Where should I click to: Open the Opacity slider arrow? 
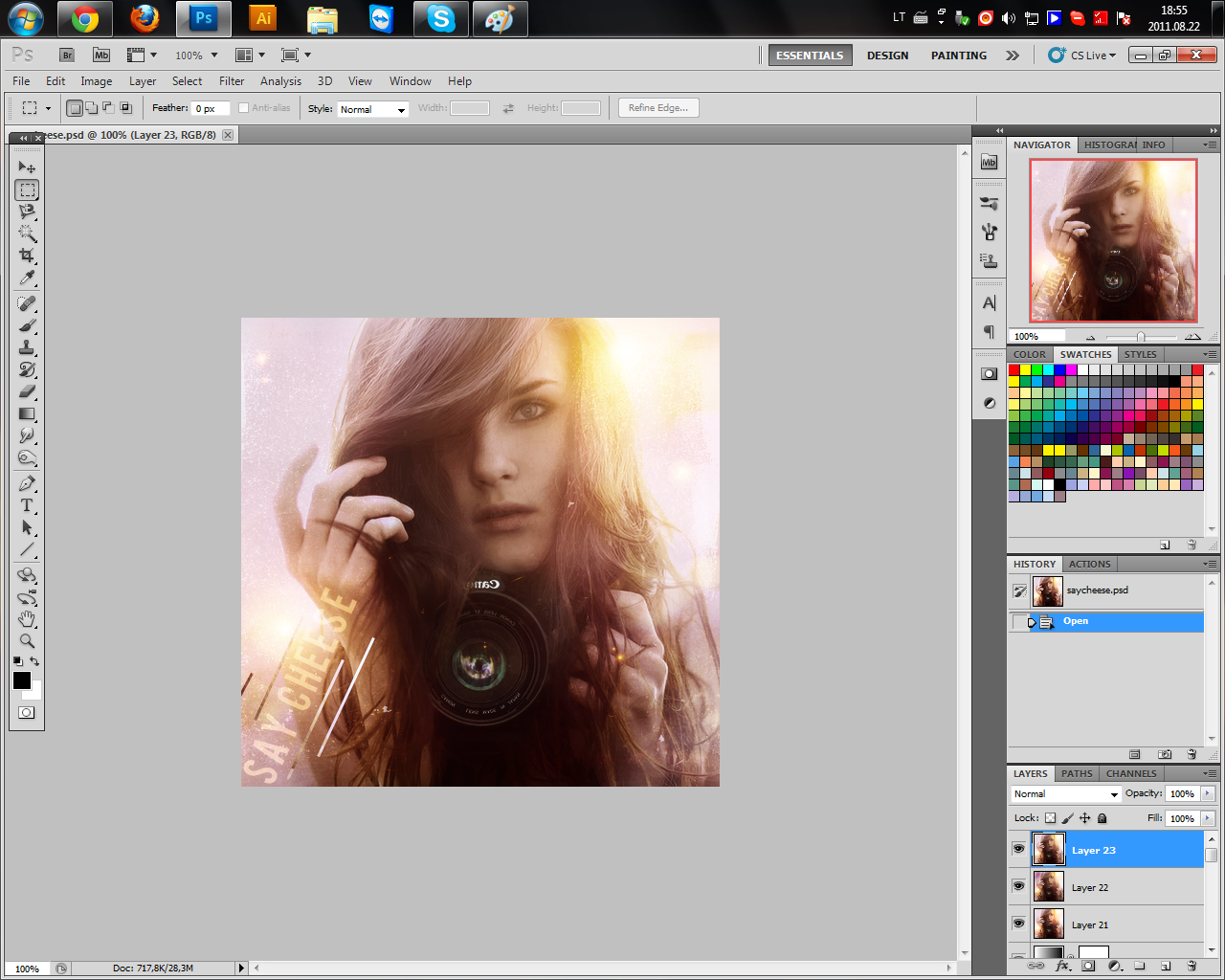tap(1208, 793)
